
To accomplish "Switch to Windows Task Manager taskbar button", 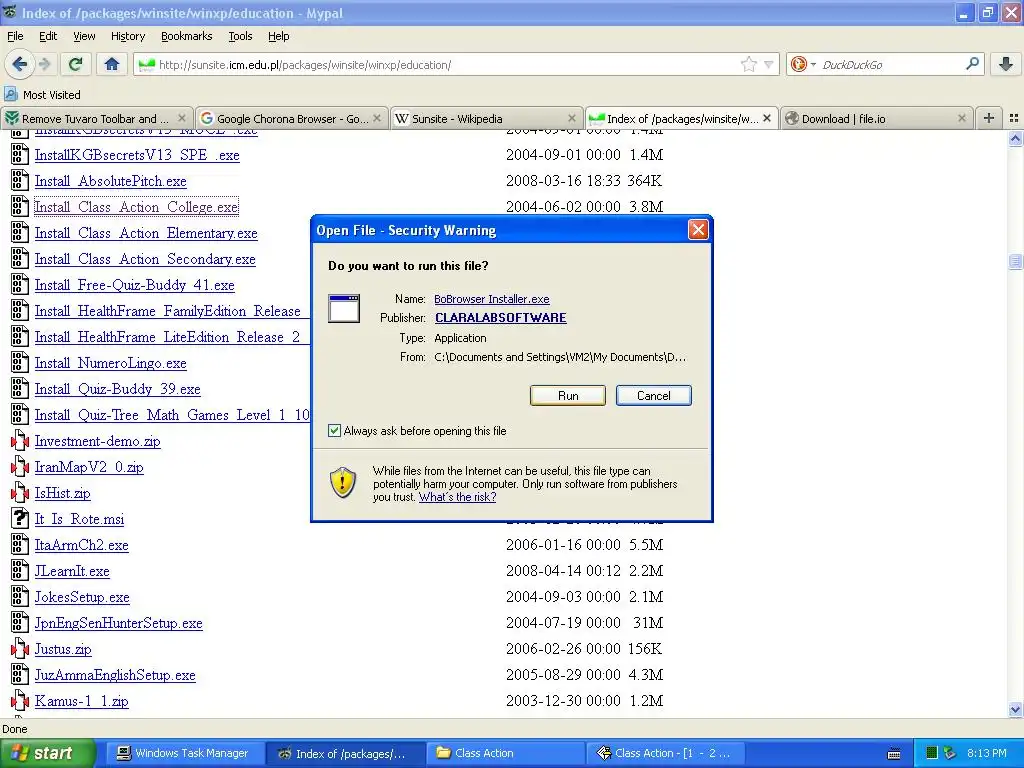I will (x=184, y=753).
